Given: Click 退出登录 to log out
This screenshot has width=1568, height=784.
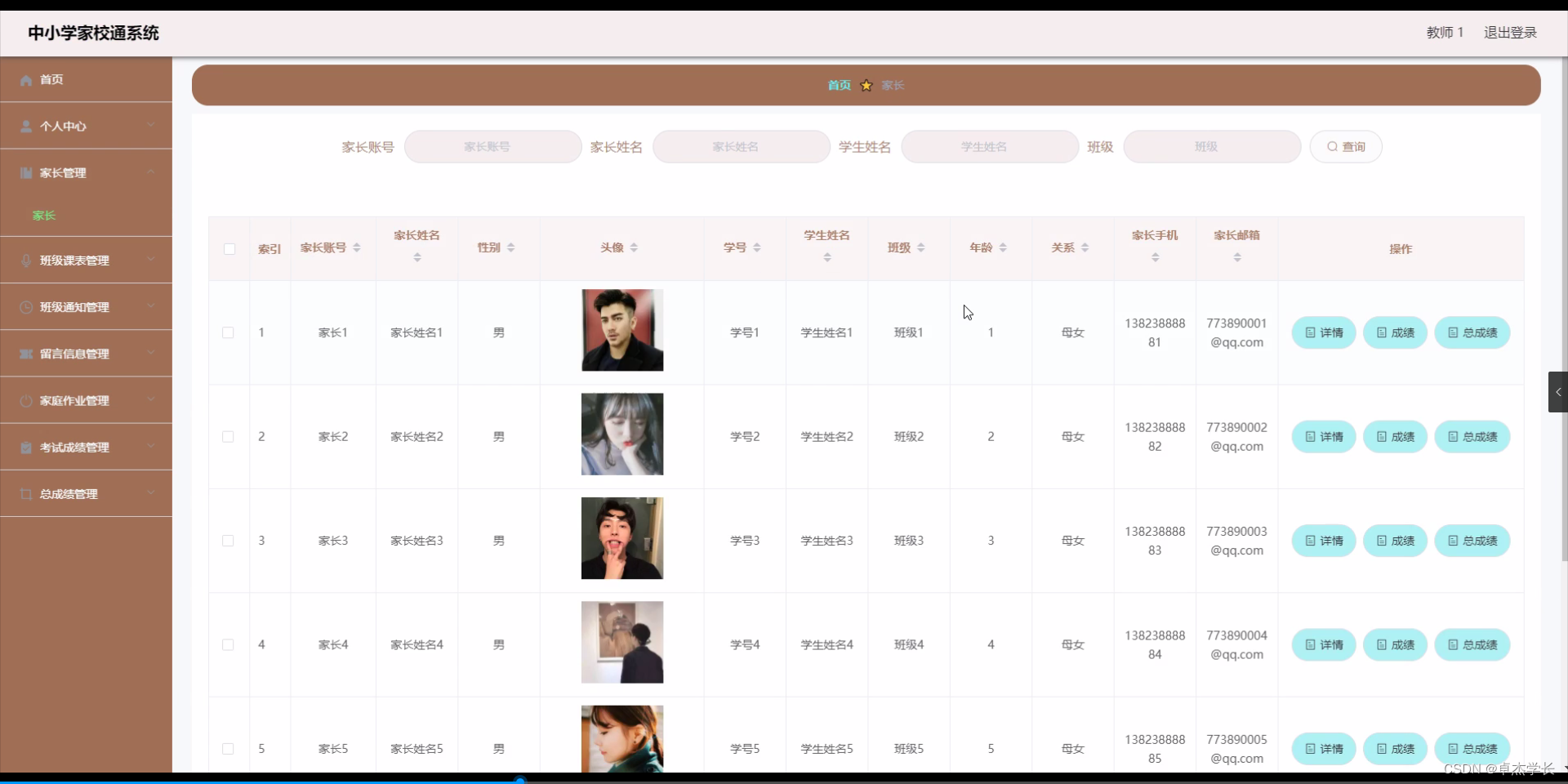Looking at the screenshot, I should (x=1510, y=32).
